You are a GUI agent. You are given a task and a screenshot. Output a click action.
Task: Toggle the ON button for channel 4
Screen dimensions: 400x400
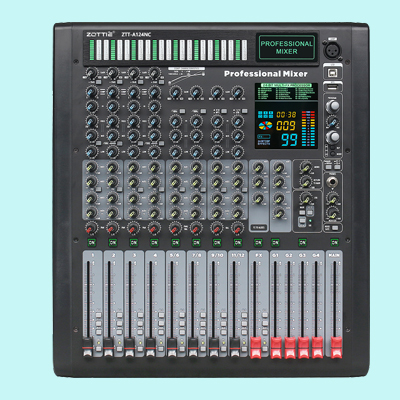[x=154, y=242]
